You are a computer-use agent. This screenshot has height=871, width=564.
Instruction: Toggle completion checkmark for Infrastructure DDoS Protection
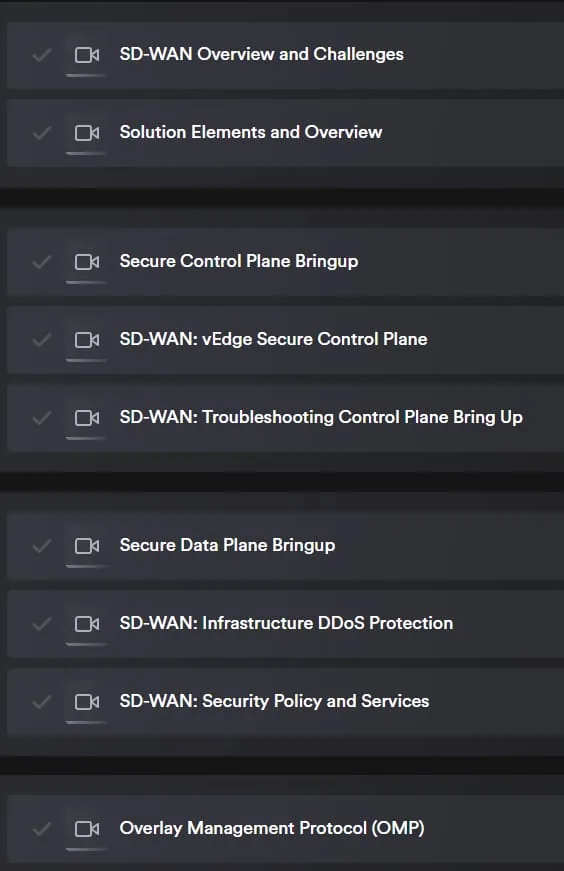pos(42,624)
